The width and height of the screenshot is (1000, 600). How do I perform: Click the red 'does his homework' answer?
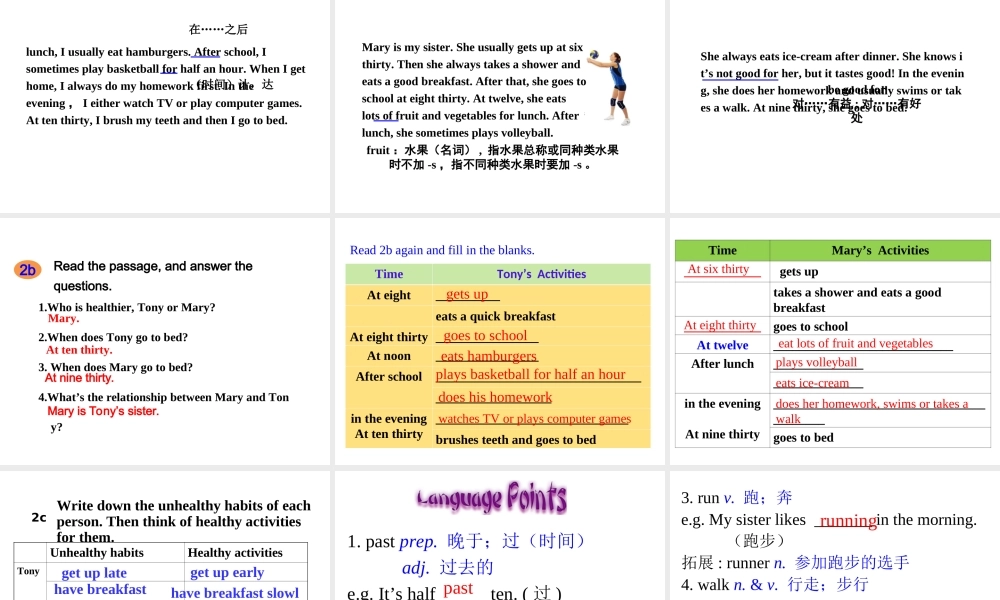point(495,397)
